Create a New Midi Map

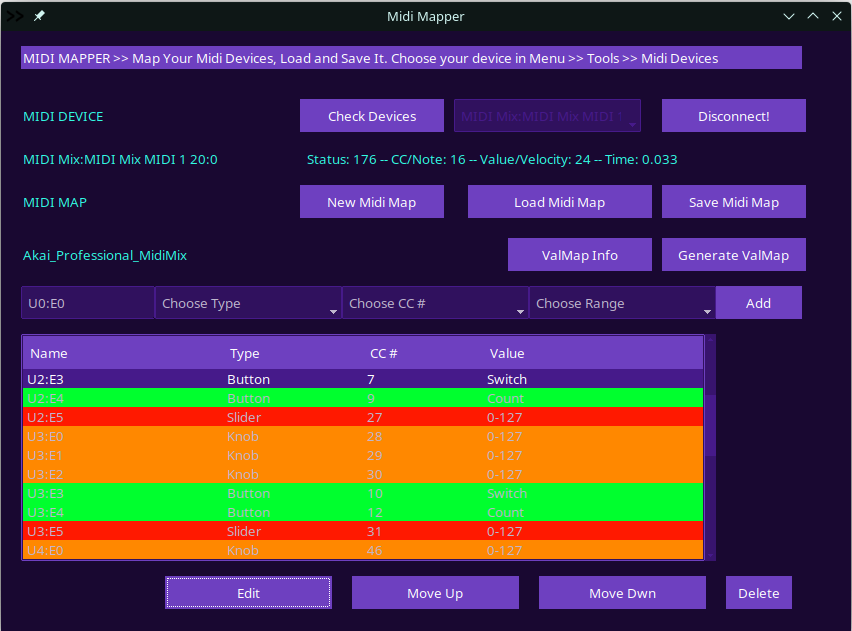(371, 202)
